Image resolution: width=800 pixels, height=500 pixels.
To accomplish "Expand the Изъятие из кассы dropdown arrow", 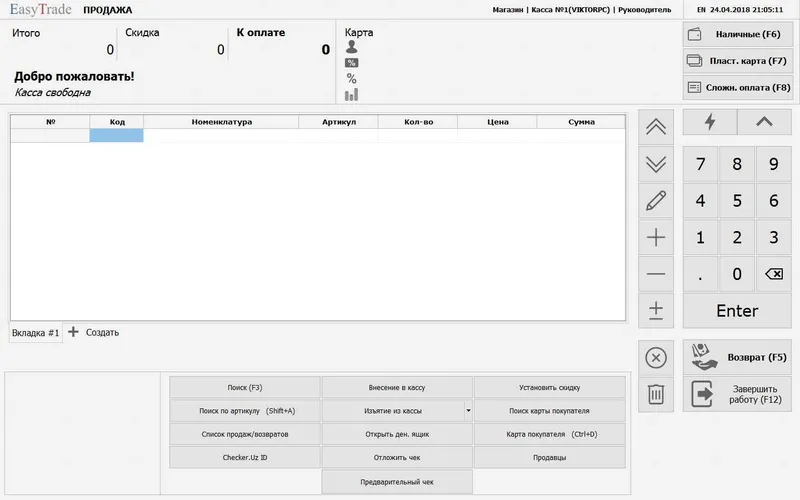I will (468, 411).
